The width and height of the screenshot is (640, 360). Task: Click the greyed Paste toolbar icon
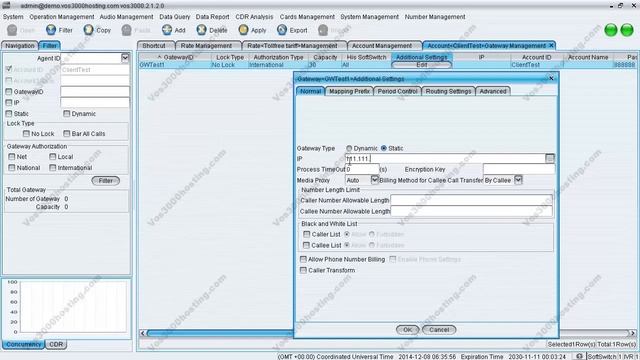point(127,30)
